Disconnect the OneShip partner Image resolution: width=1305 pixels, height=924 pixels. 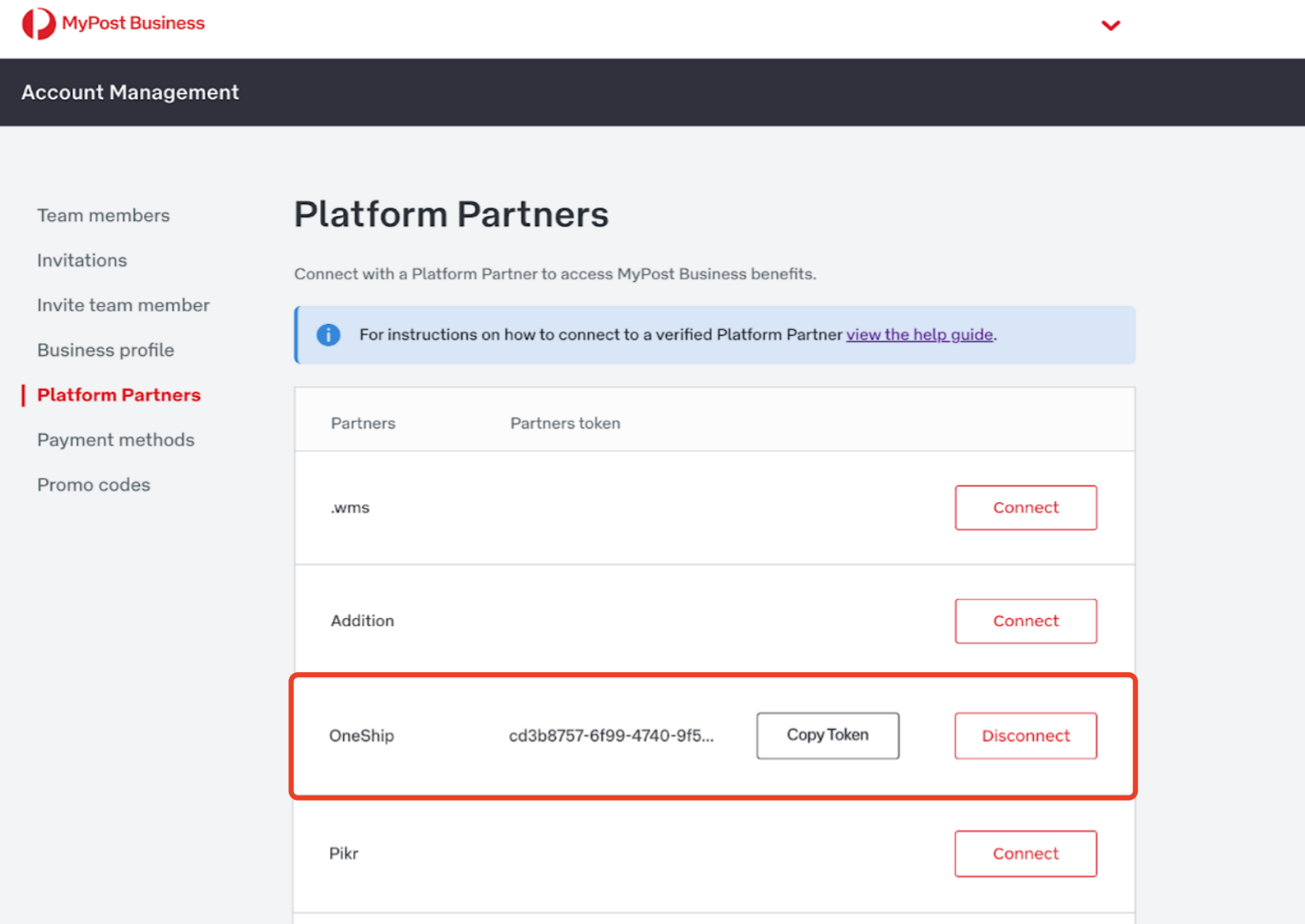pyautogui.click(x=1025, y=735)
